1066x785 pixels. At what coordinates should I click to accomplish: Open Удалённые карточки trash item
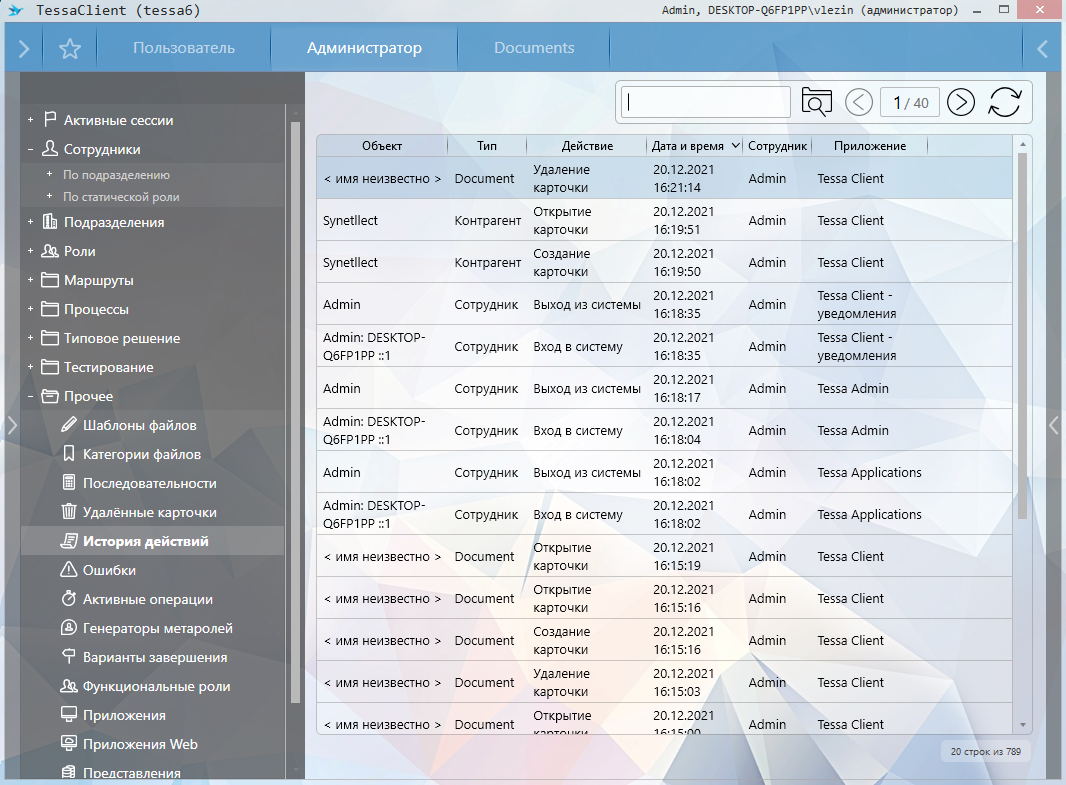[x=149, y=512]
